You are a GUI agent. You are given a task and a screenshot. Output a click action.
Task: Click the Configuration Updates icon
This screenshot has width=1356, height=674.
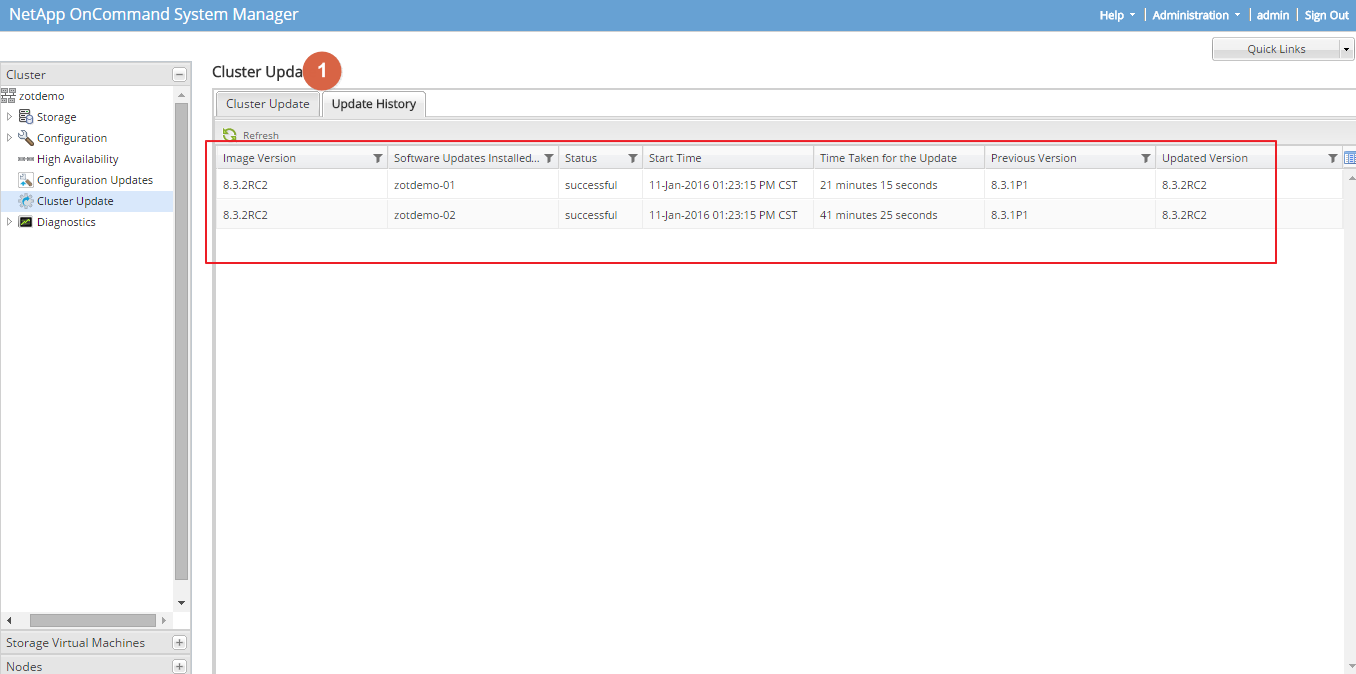click(x=26, y=180)
